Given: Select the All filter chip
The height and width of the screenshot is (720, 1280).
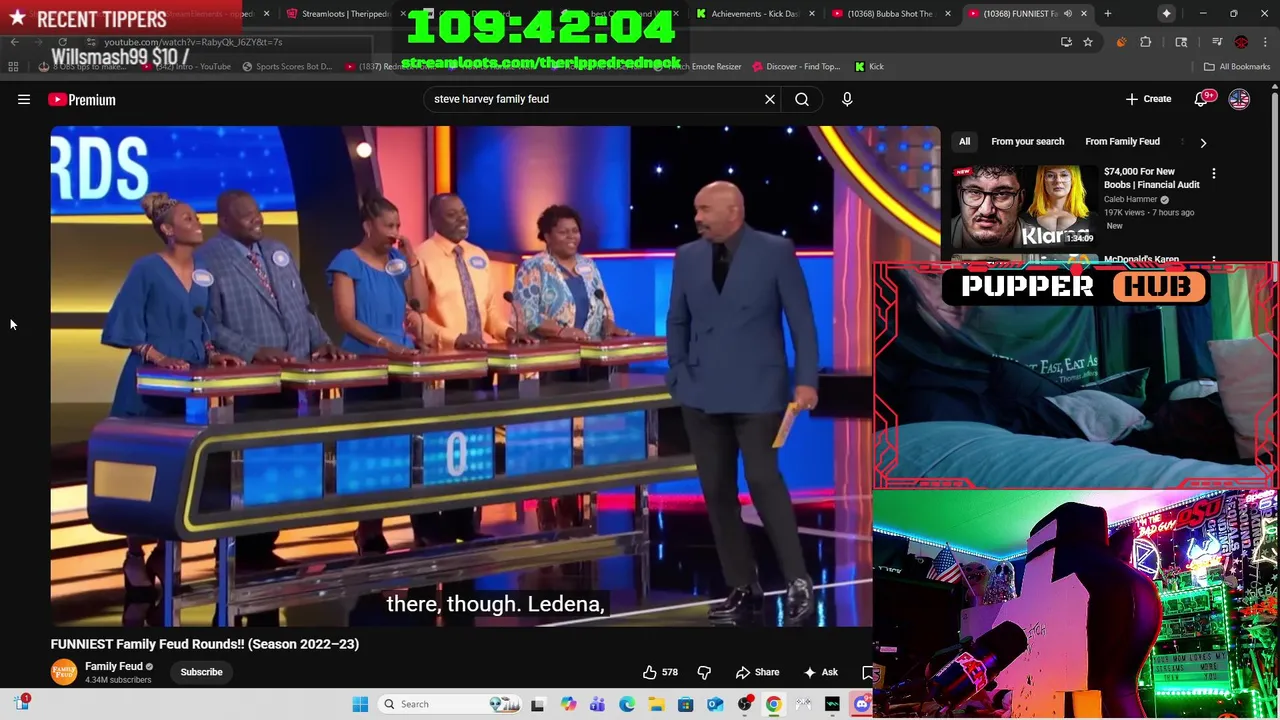Looking at the screenshot, I should [964, 142].
